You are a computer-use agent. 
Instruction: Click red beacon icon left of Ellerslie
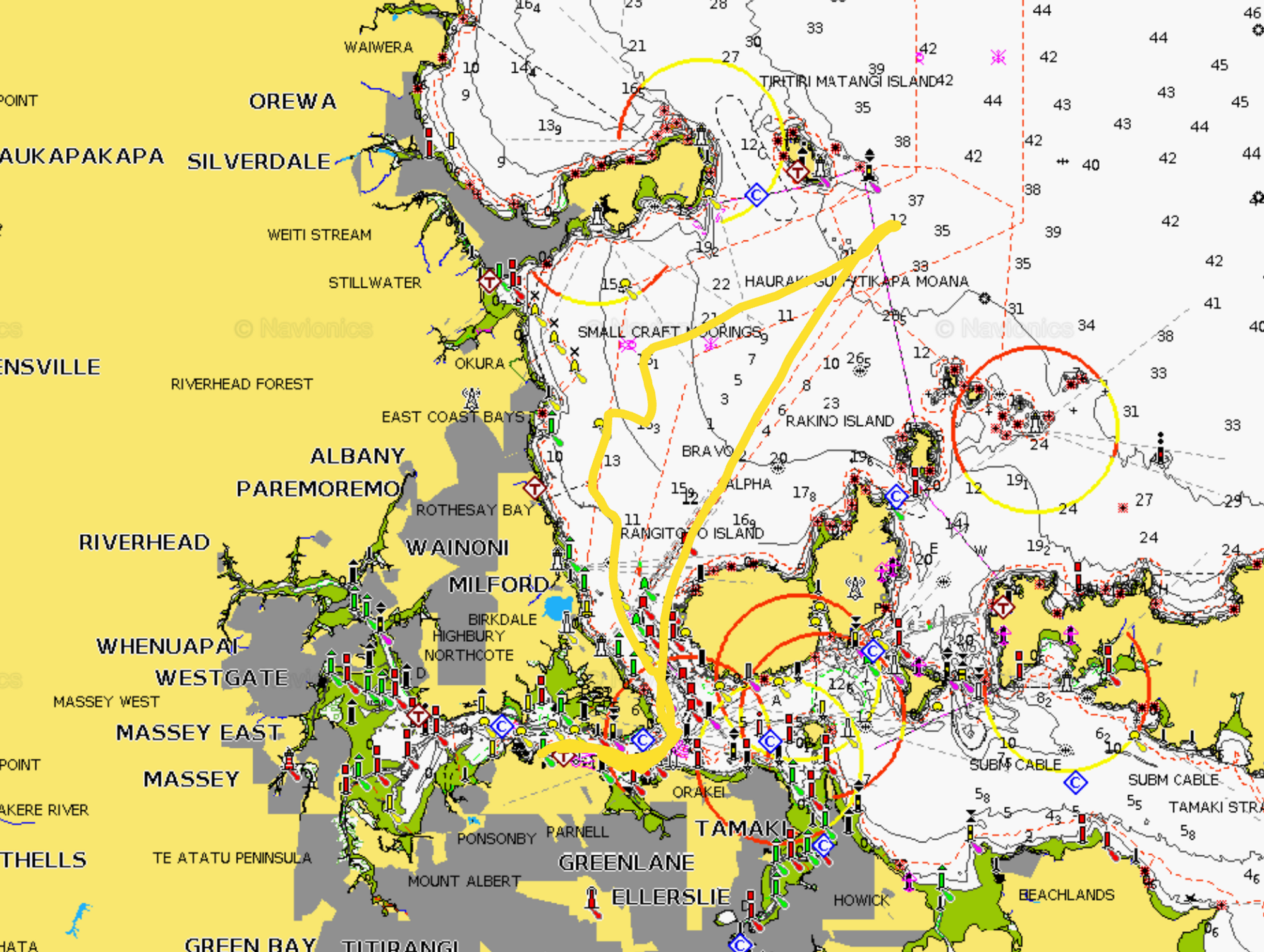(x=592, y=898)
